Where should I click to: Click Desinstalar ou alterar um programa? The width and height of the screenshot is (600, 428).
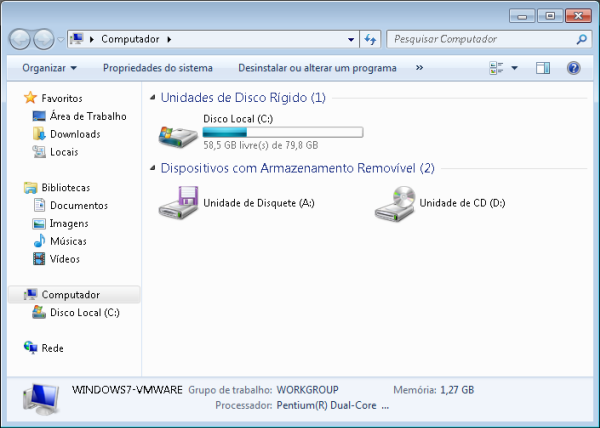317,68
